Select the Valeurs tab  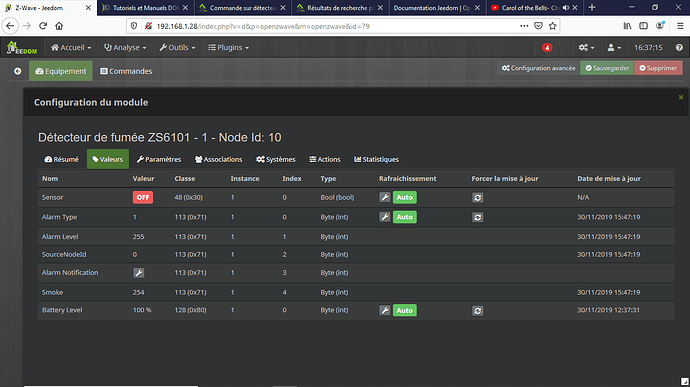(x=108, y=159)
